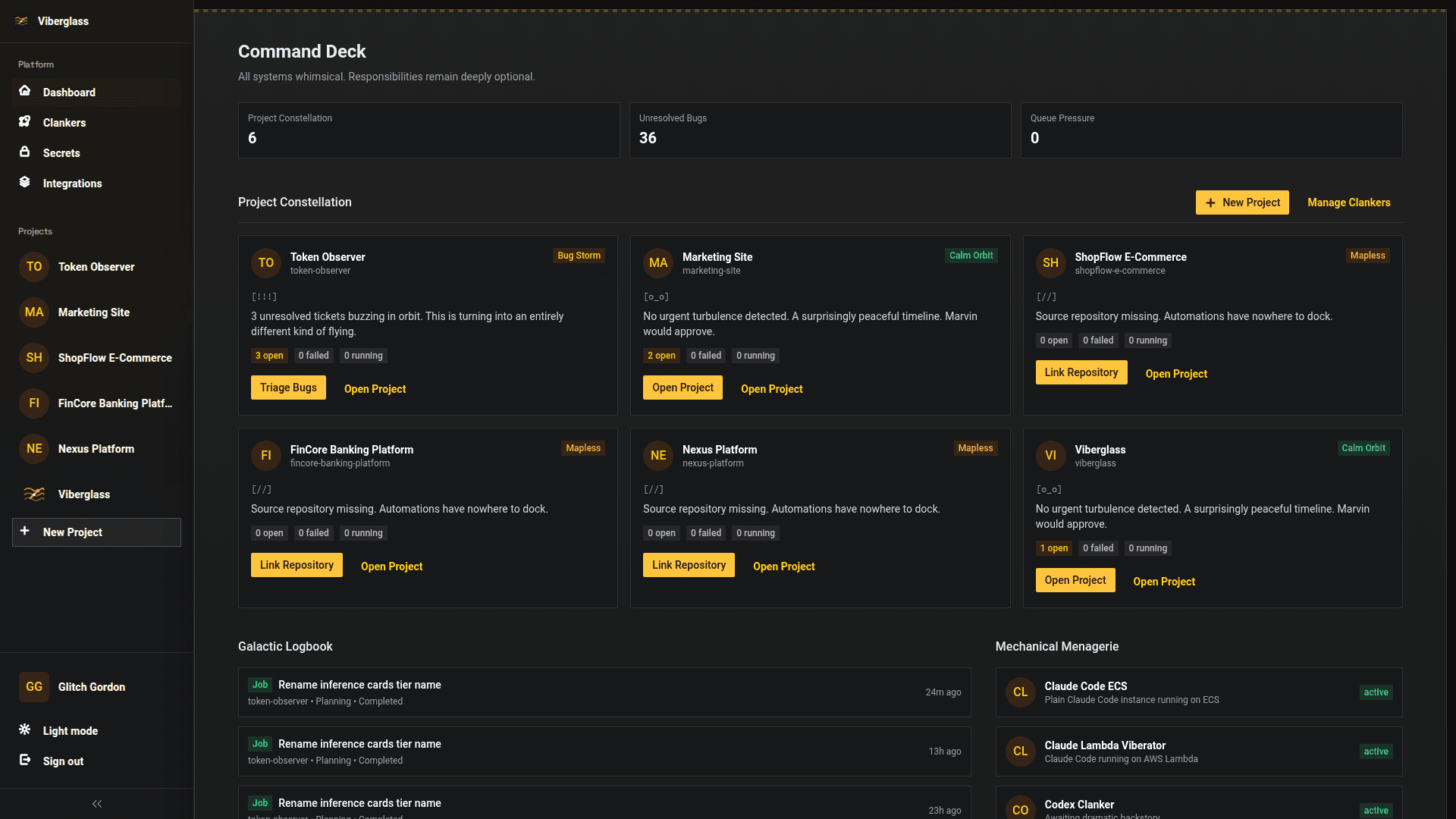Click Glitch Gordon's GG profile avatar
Screen dimensions: 1456x819
tap(33, 686)
